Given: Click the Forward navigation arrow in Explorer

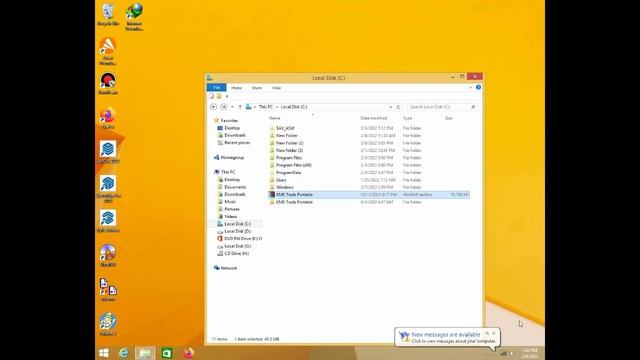Looking at the screenshot, I should 224,107.
